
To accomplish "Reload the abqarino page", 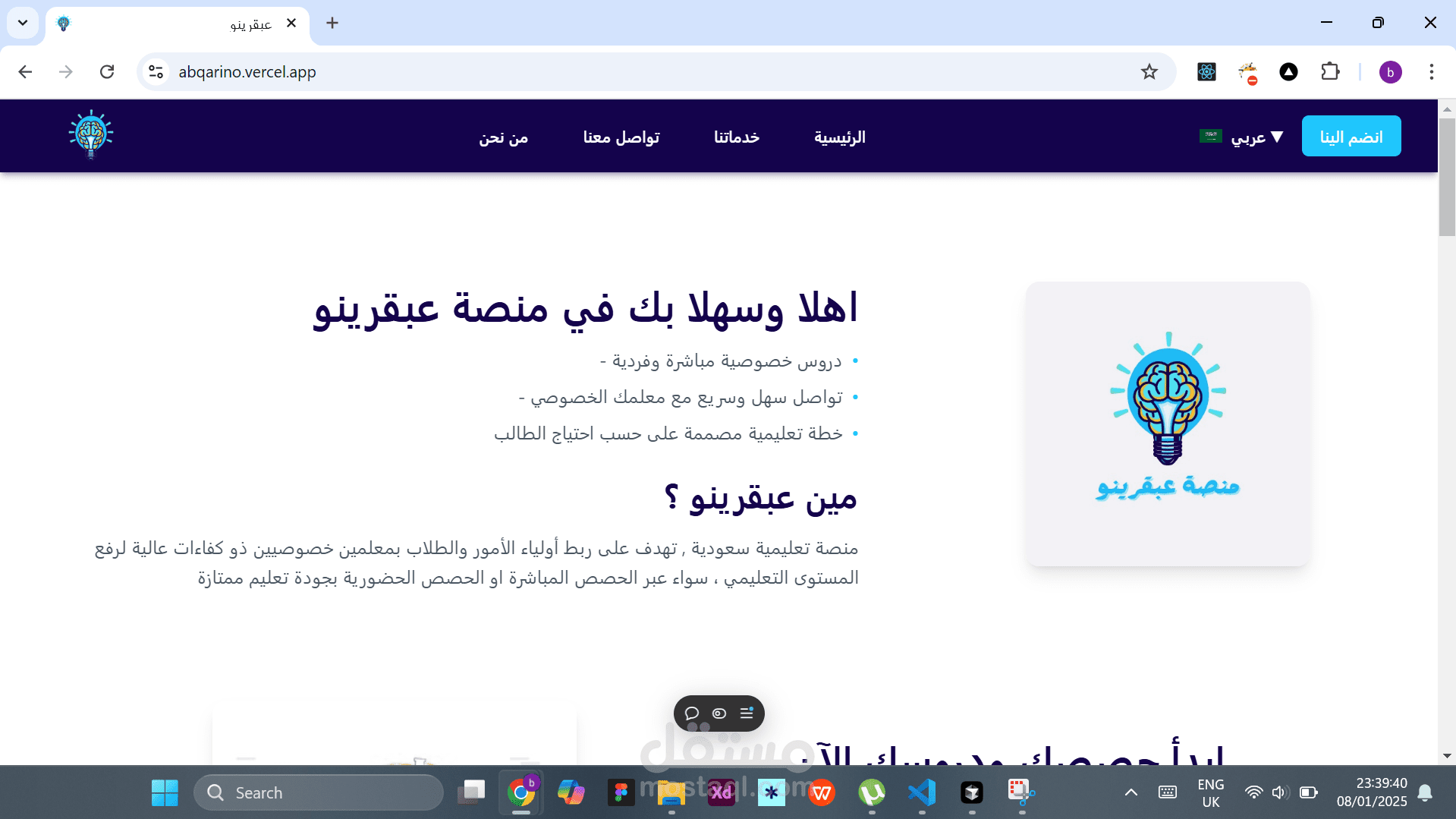I will tap(107, 72).
